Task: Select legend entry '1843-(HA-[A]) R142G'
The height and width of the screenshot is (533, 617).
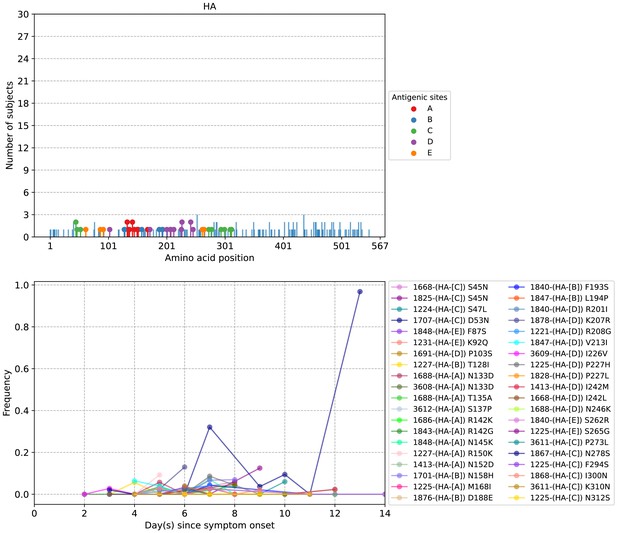Action: pyautogui.click(x=442, y=431)
